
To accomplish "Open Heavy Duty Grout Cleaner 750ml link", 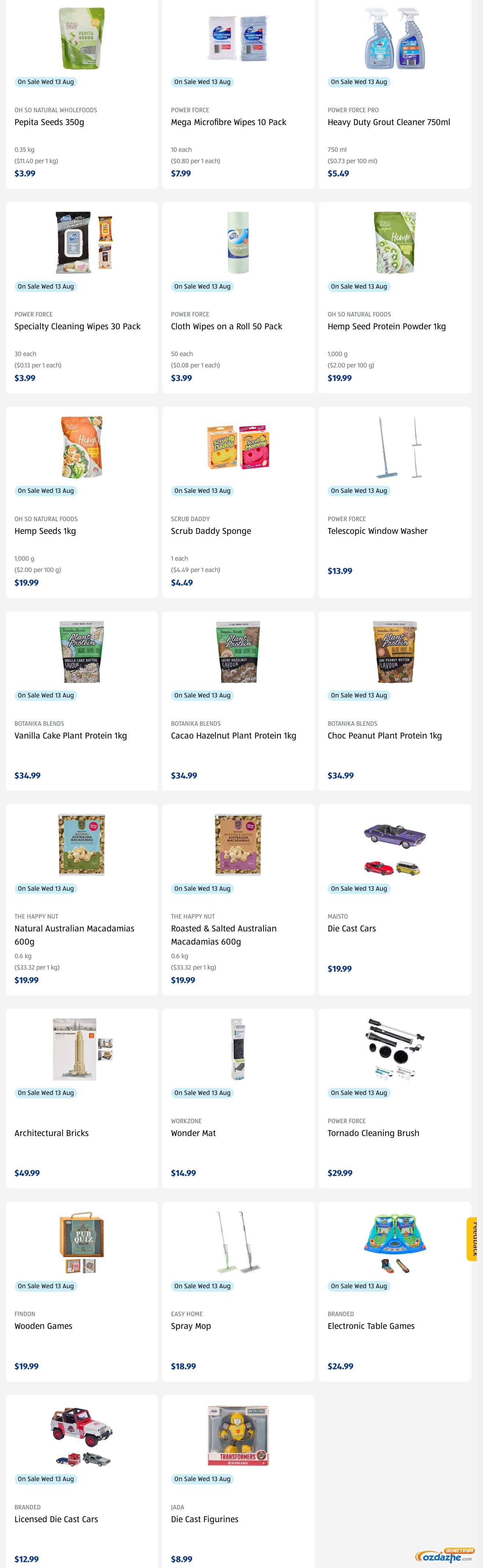I will [389, 122].
